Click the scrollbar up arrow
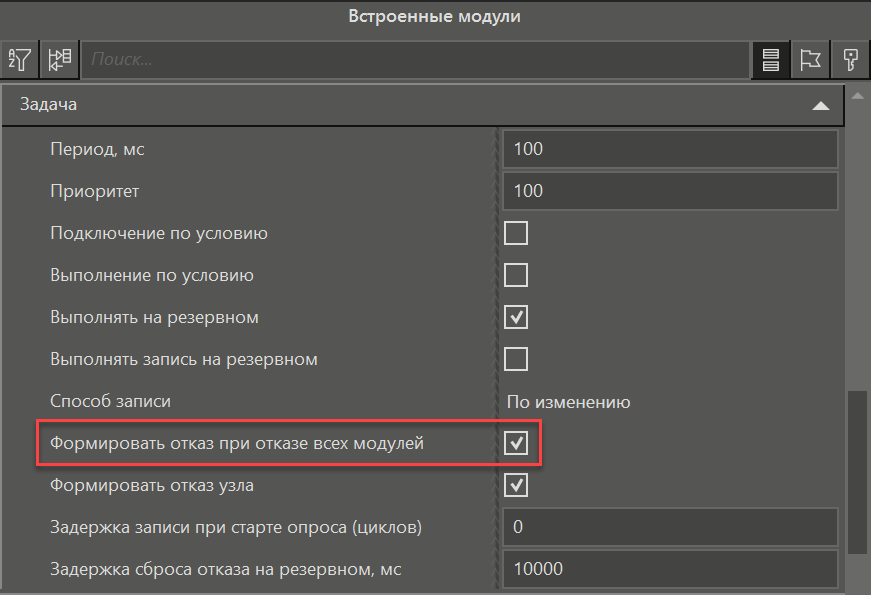 click(858, 96)
